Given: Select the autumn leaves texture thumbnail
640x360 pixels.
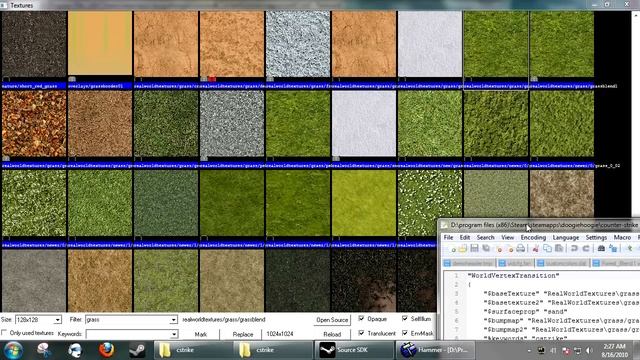Looking at the screenshot, I should pyautogui.click(x=34, y=124).
